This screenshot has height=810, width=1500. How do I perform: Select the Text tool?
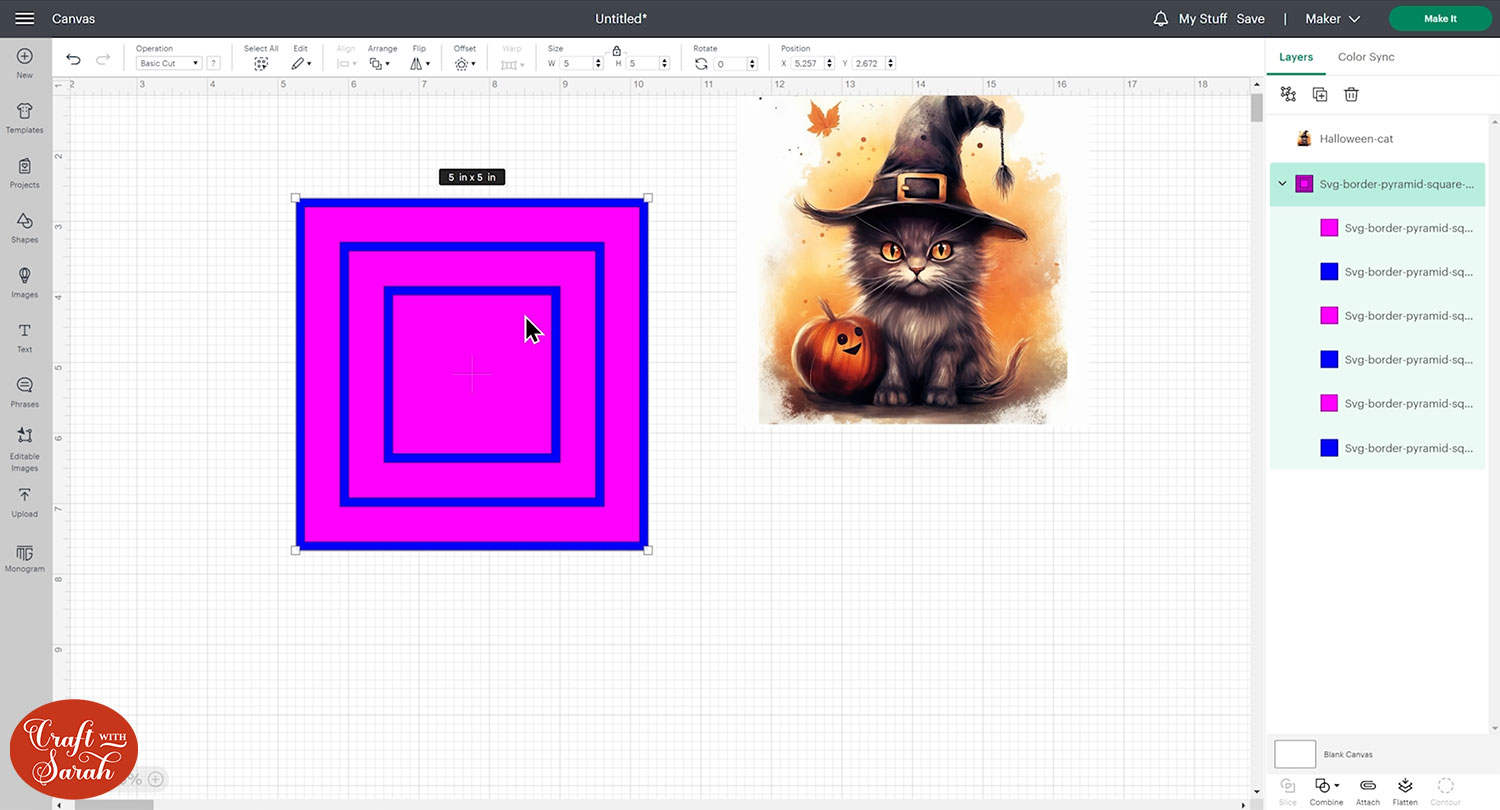click(x=25, y=338)
